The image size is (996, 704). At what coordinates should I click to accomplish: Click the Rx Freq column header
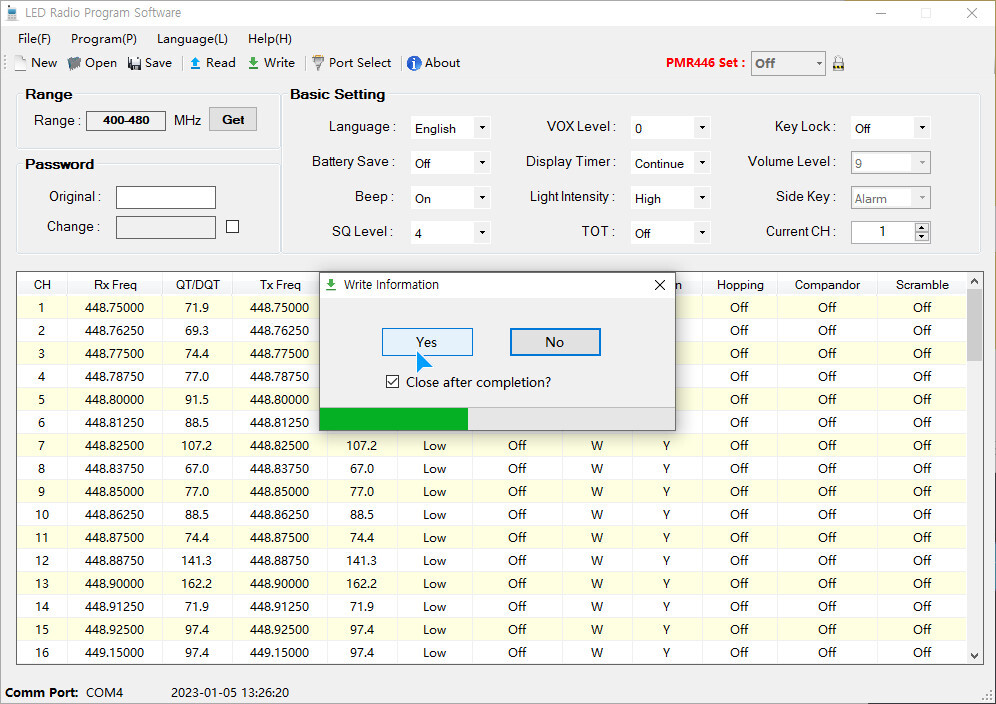tap(115, 285)
